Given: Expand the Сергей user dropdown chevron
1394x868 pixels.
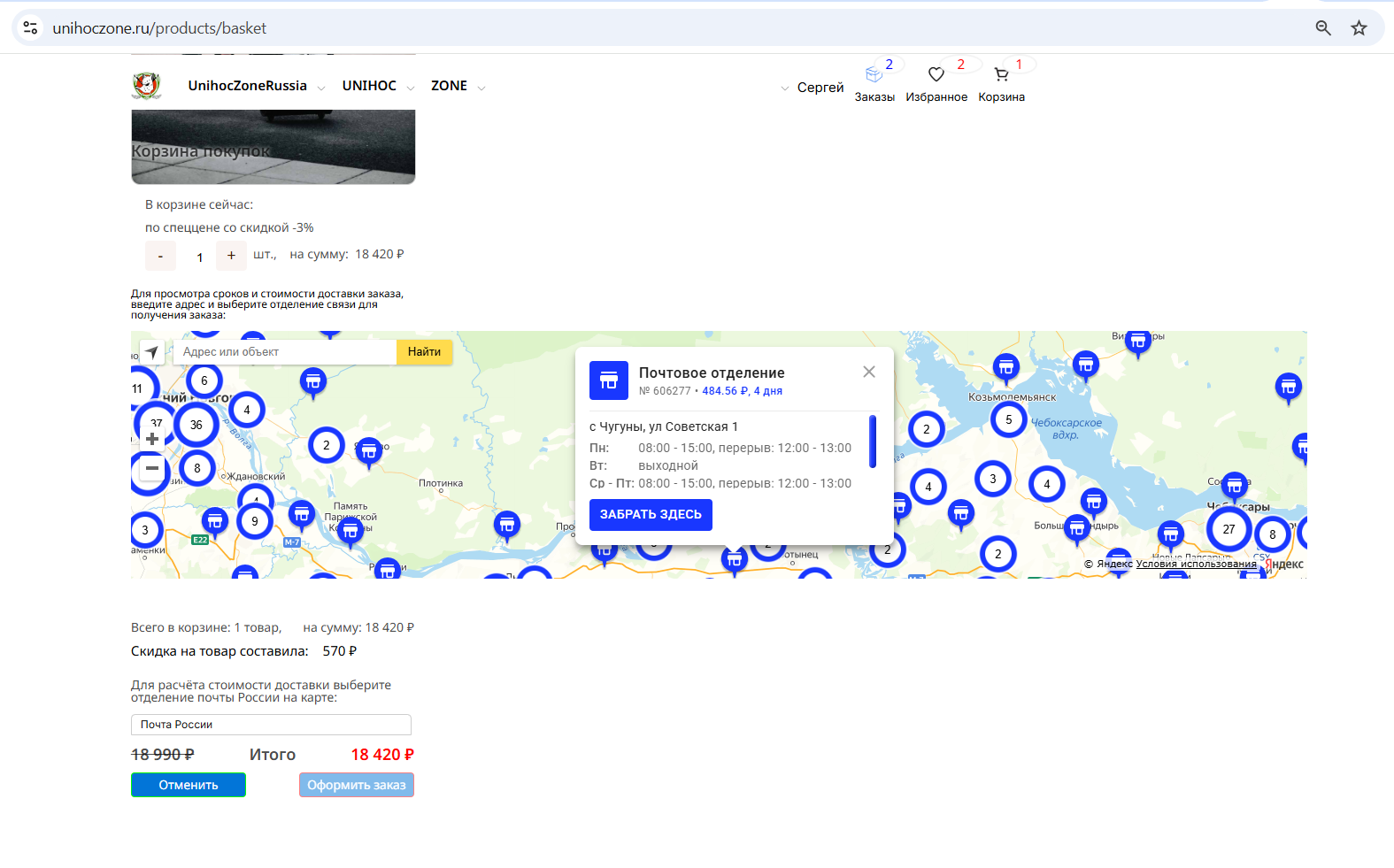Looking at the screenshot, I should 785,88.
